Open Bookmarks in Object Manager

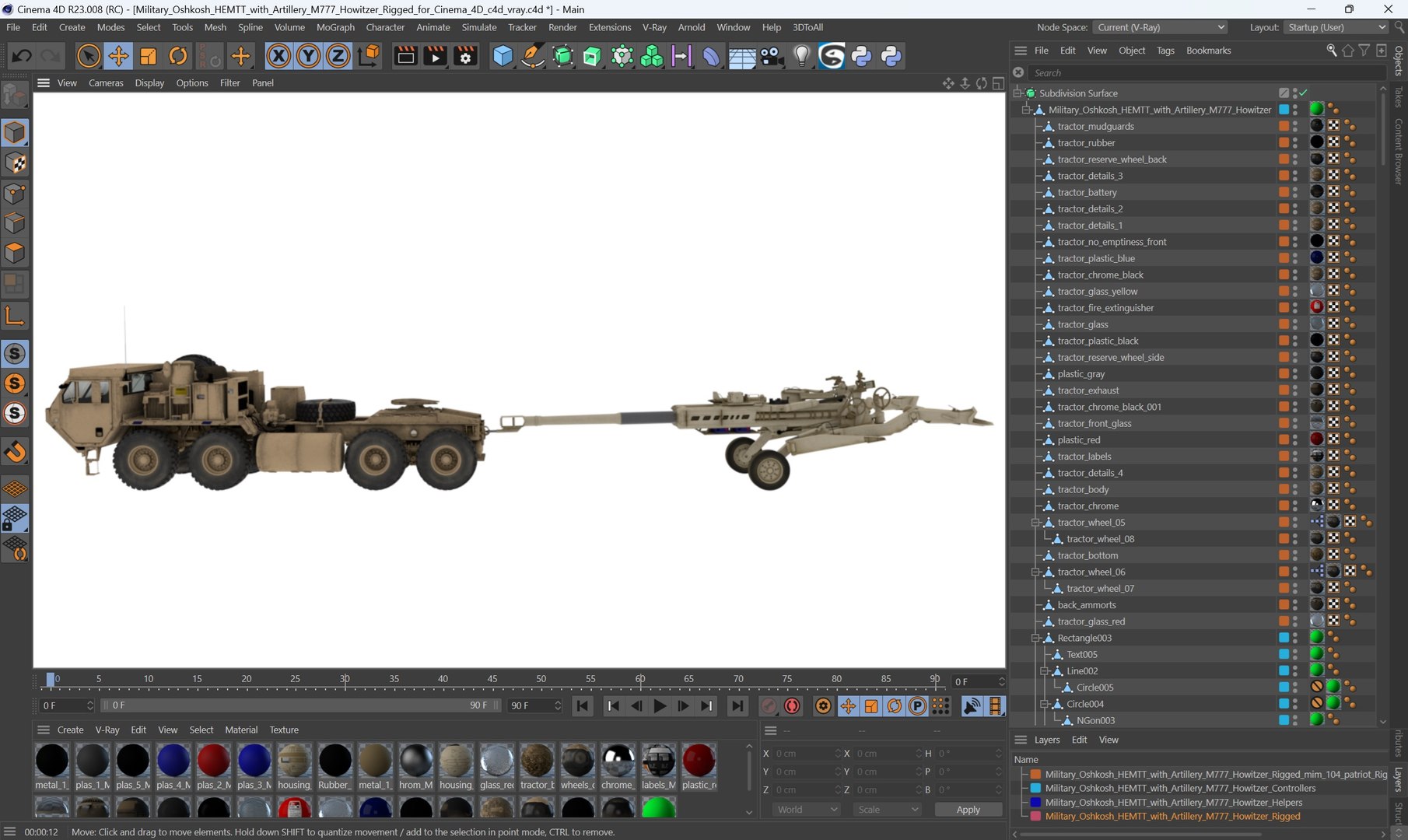(x=1208, y=51)
